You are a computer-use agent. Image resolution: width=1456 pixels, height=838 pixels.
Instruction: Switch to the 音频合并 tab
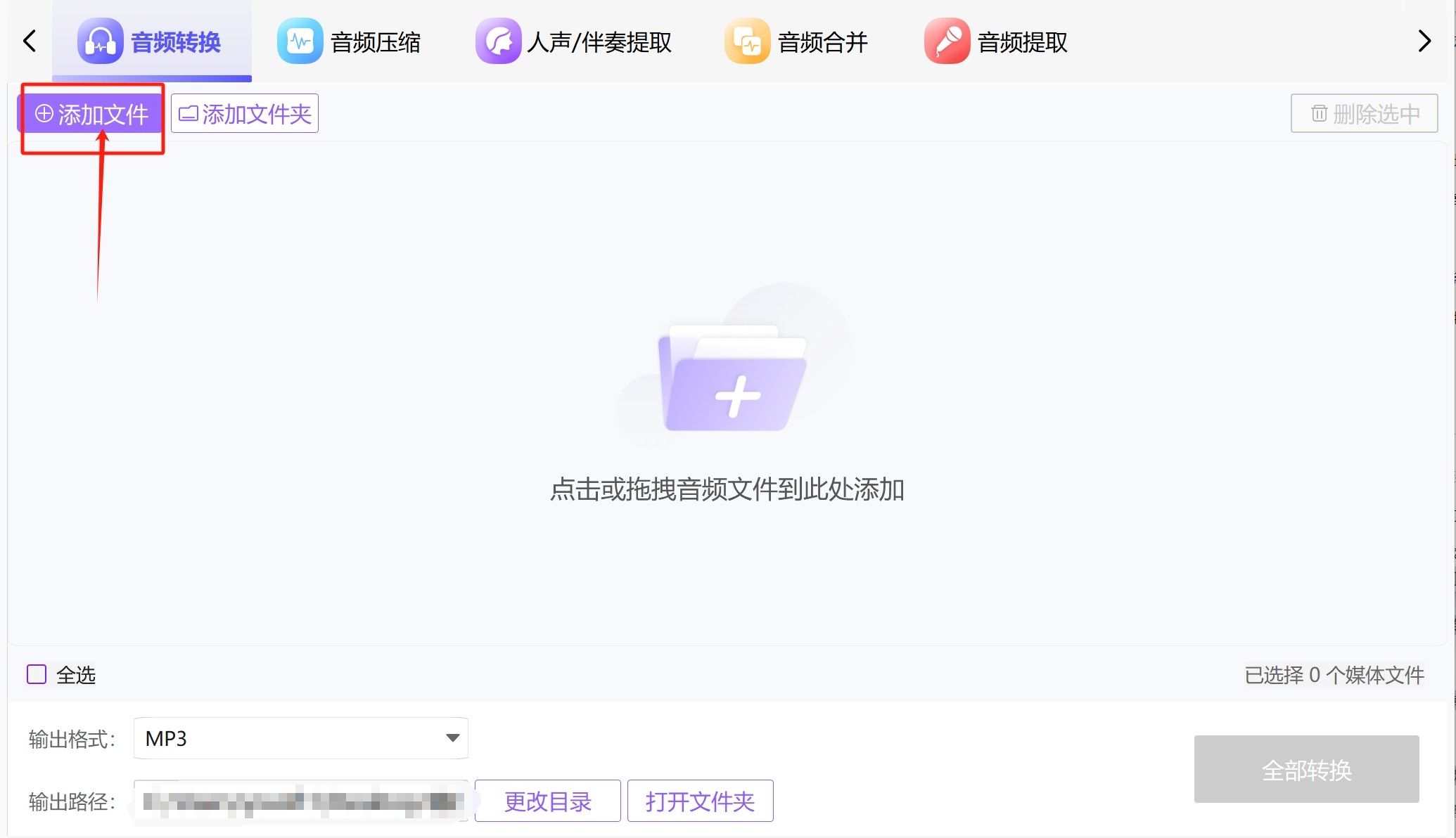coord(822,42)
